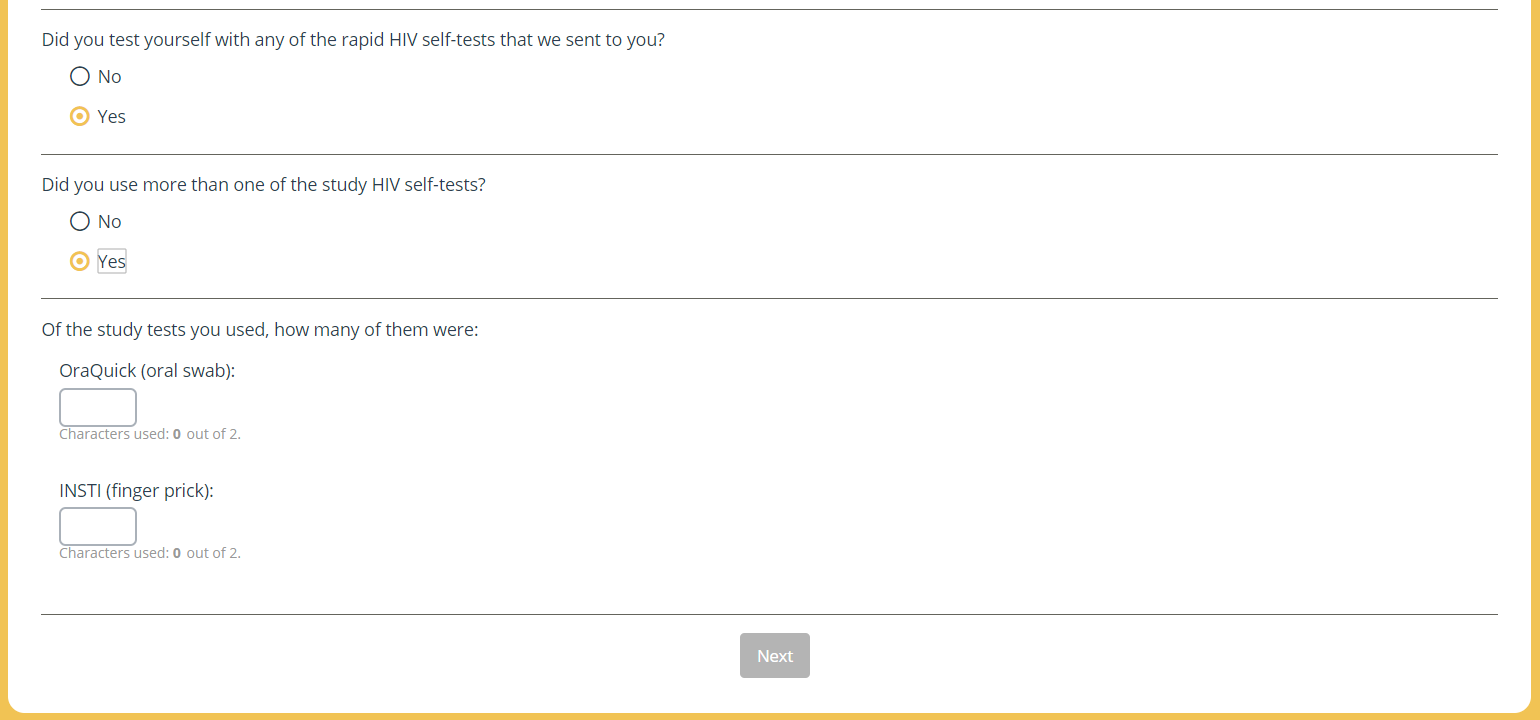The height and width of the screenshot is (720, 1540).
Task: Select "Yes" radio for rapid HIV self-tests question
Action: tap(80, 117)
